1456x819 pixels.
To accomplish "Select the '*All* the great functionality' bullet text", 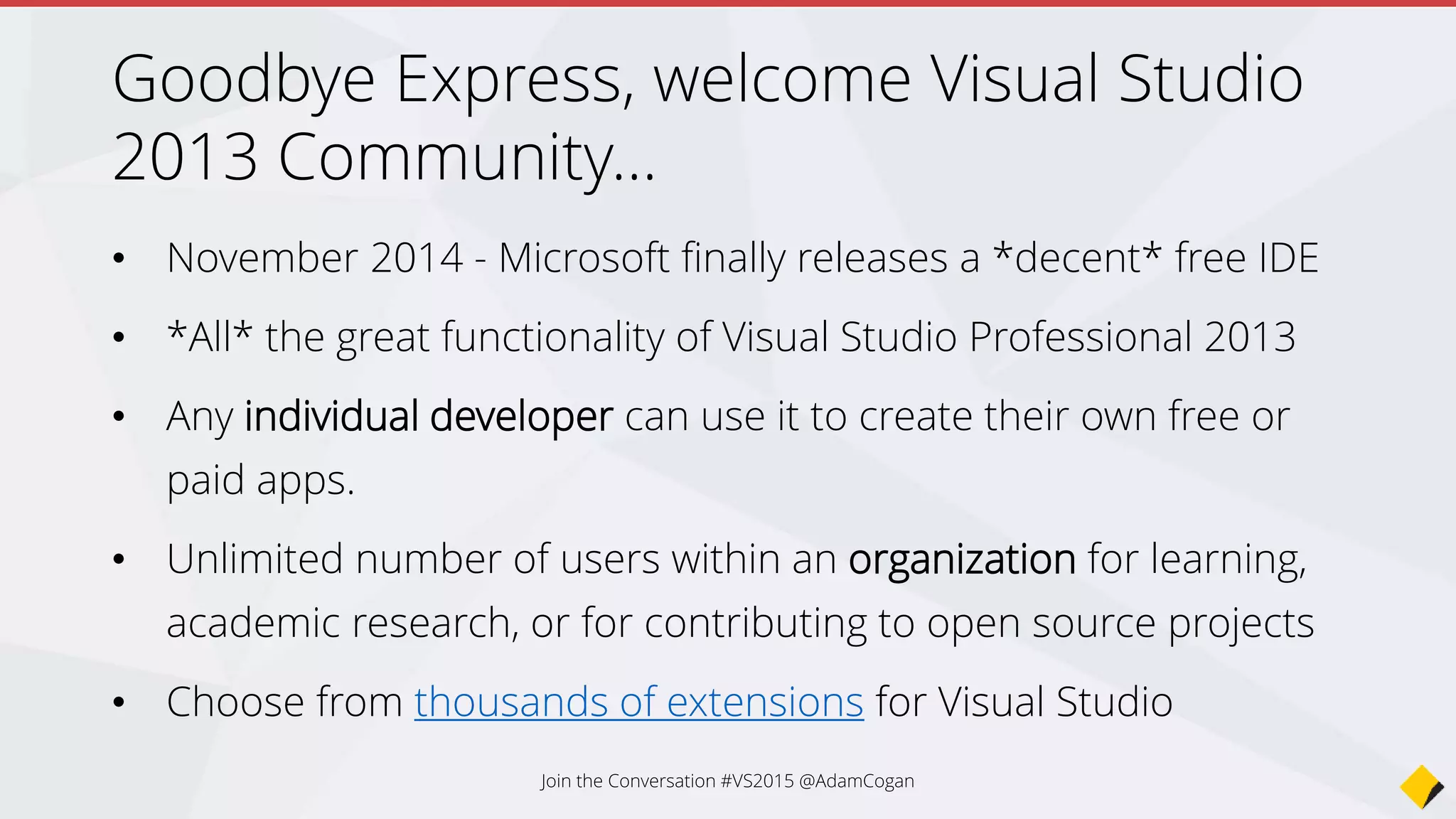I will pyautogui.click(x=731, y=337).
